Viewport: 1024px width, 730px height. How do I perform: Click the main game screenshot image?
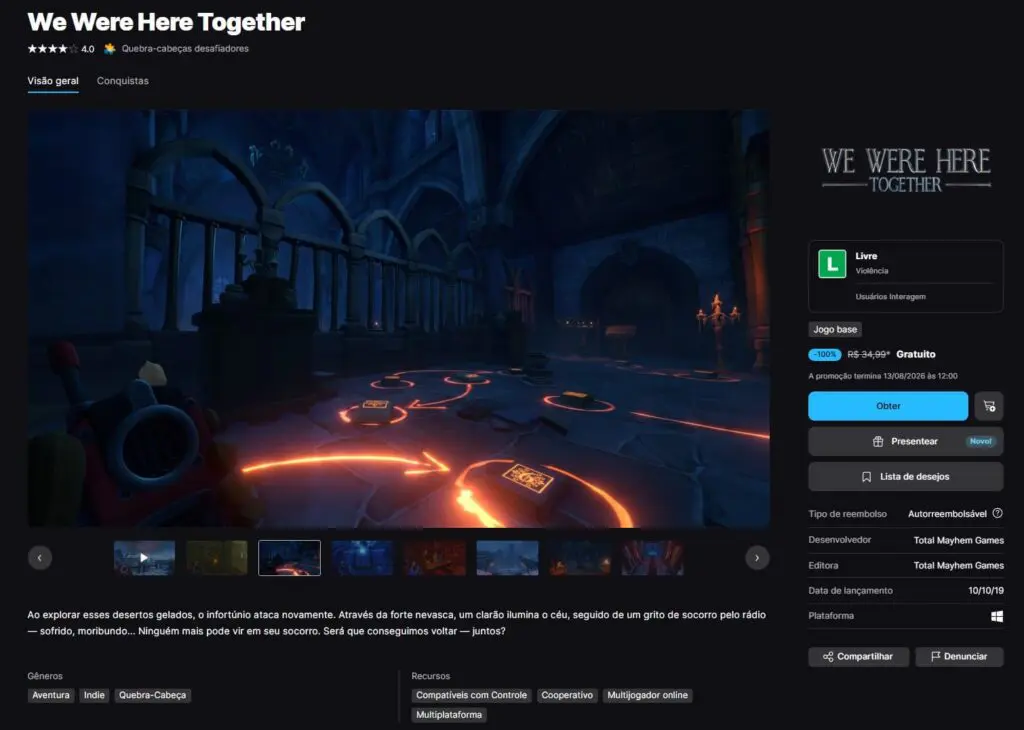[398, 319]
